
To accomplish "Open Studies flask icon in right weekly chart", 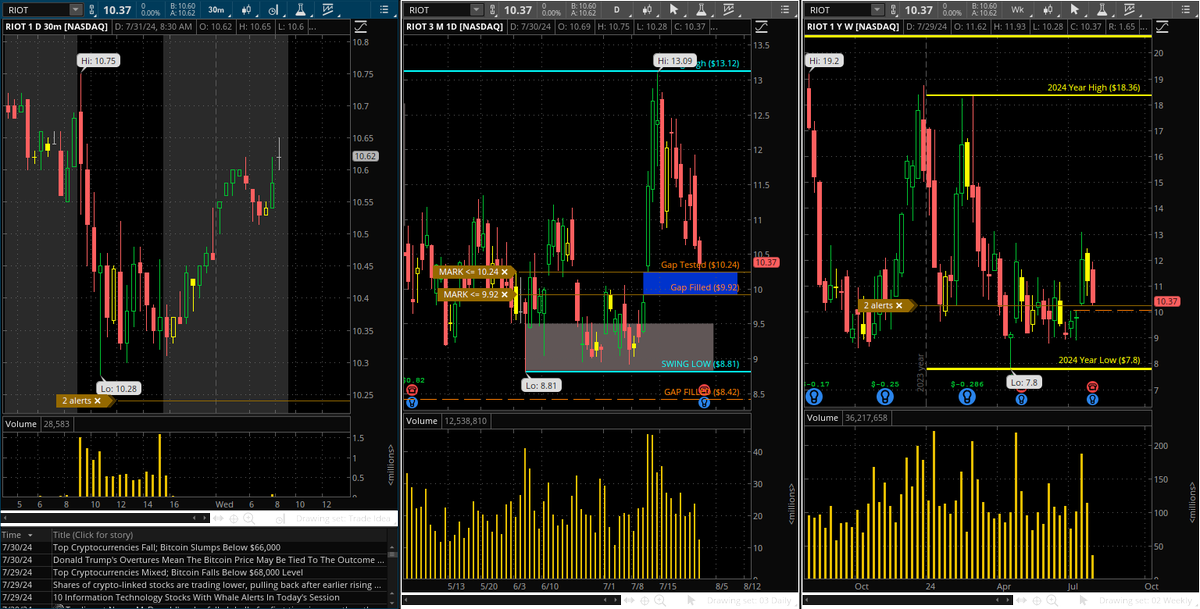I will (1101, 10).
